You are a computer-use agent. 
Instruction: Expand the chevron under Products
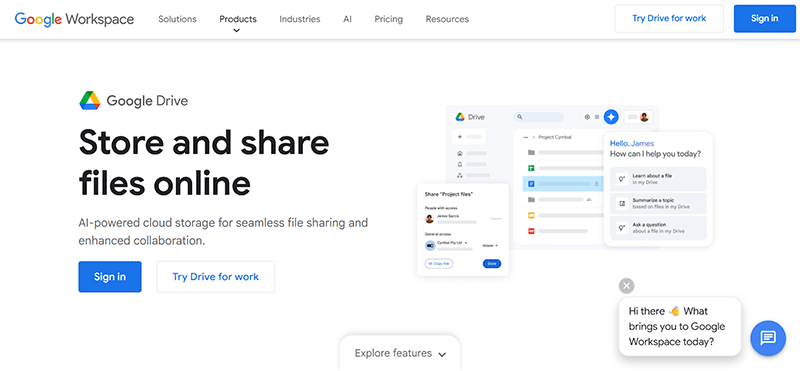pos(237,31)
